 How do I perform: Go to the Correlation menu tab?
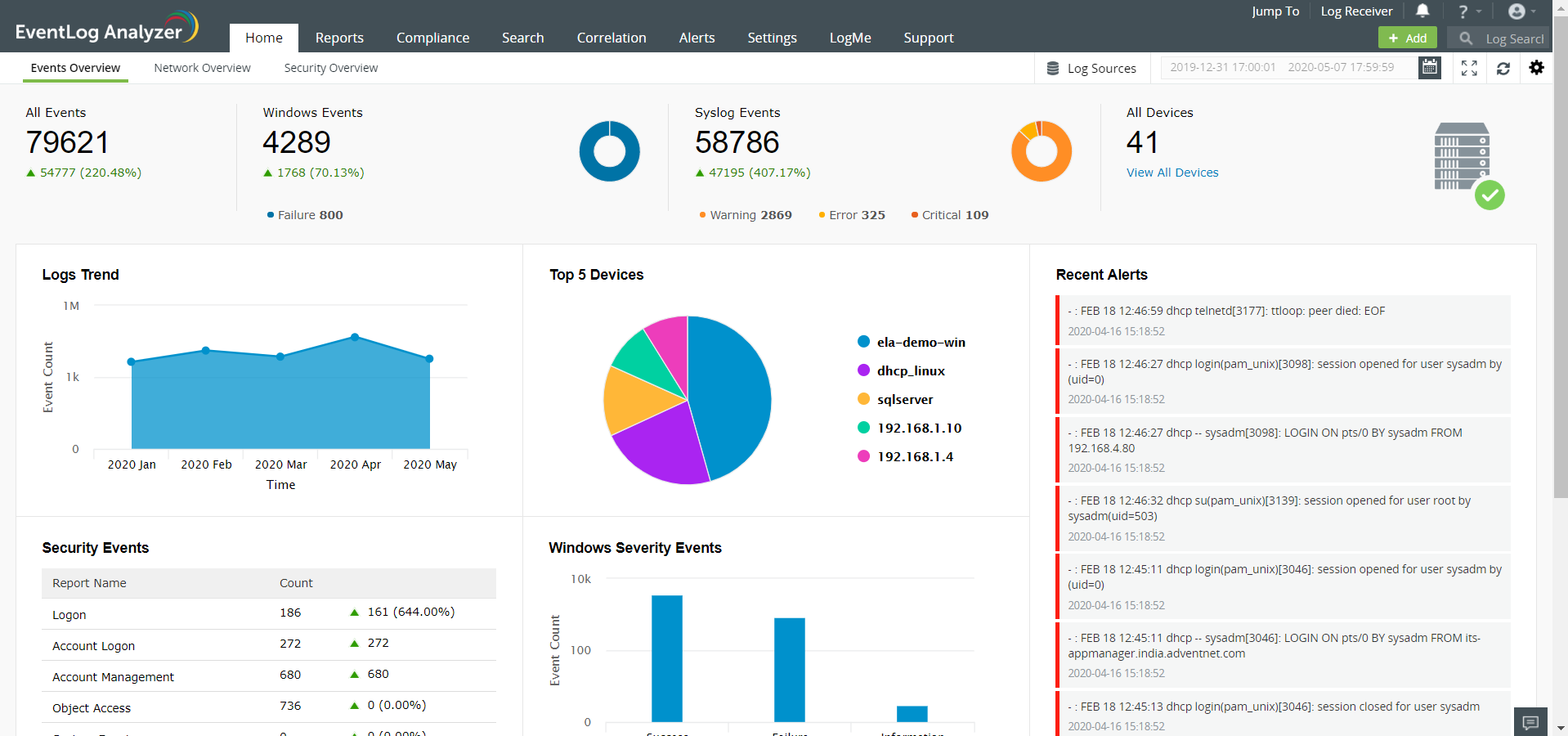(x=611, y=38)
